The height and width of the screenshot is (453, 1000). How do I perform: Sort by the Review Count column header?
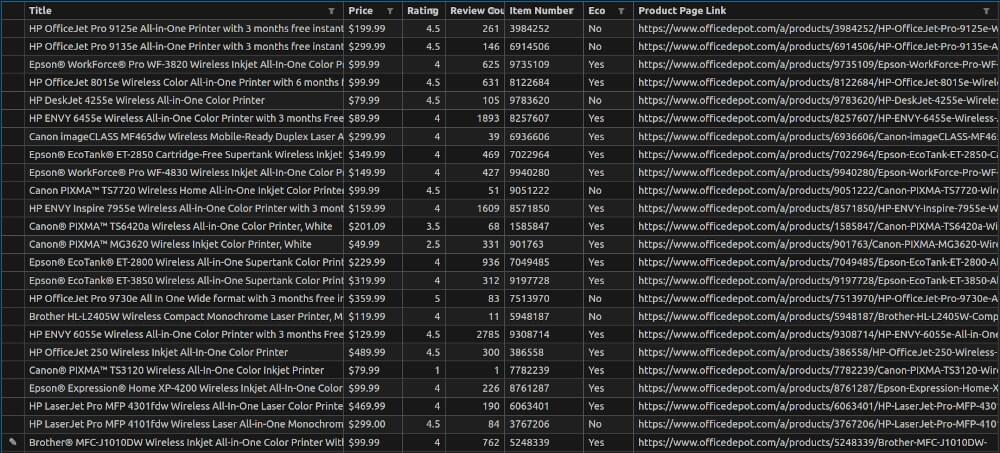click(476, 11)
